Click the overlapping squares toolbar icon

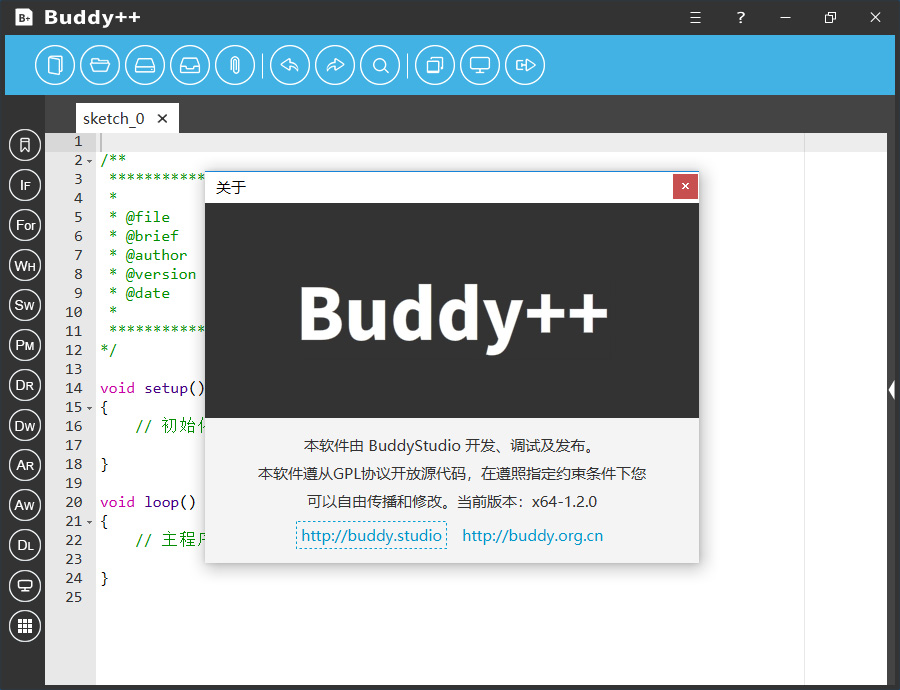pyautogui.click(x=435, y=65)
